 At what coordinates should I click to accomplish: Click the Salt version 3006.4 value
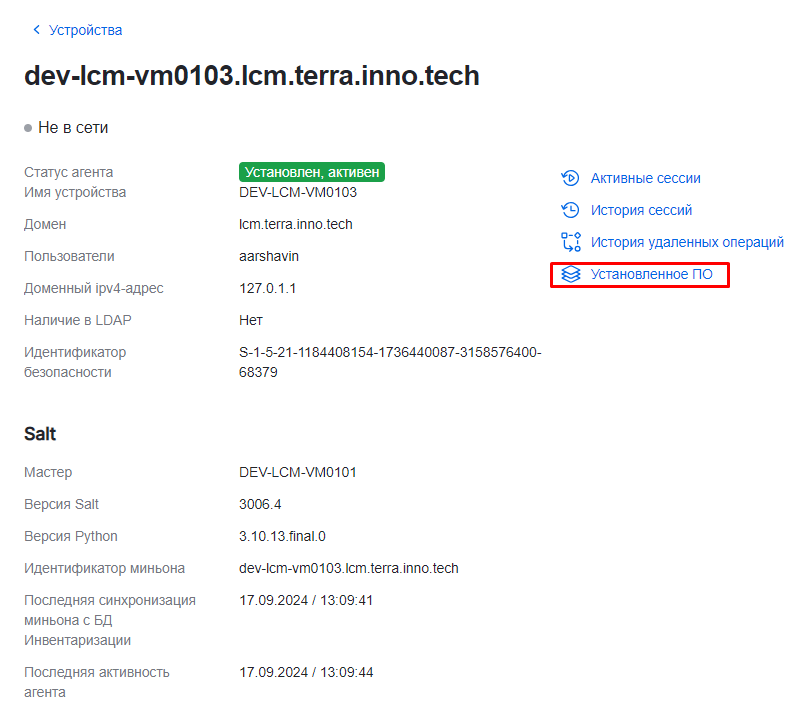(x=260, y=504)
